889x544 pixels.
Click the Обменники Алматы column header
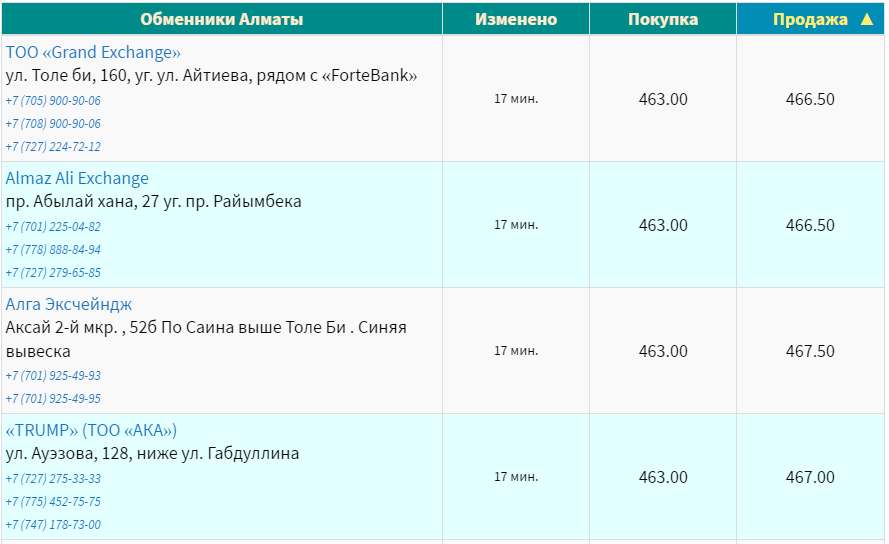click(x=222, y=19)
